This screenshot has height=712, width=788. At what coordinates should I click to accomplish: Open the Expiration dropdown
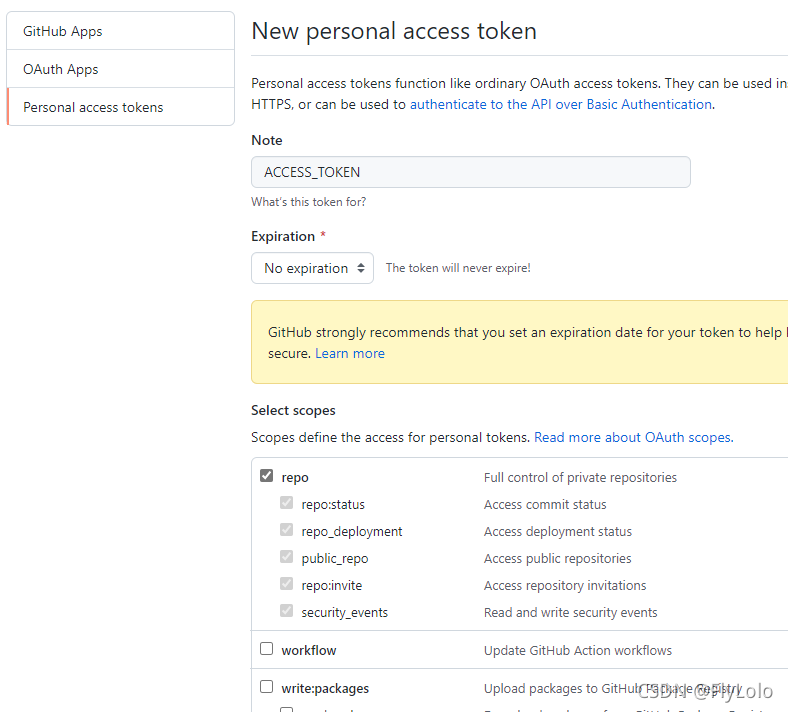point(312,268)
